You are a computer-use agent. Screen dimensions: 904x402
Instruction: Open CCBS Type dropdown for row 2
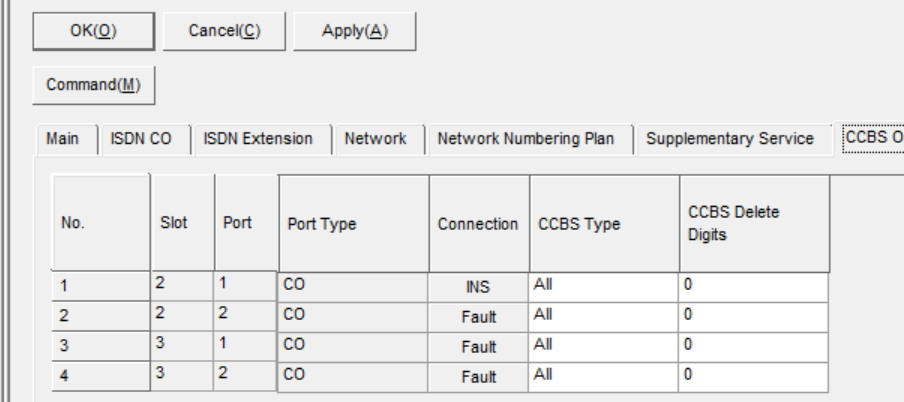tap(603, 317)
